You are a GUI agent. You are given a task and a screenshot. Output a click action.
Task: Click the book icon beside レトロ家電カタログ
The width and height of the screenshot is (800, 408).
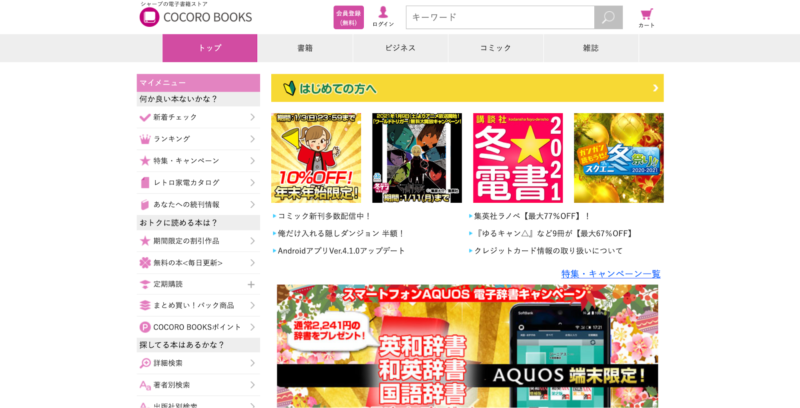(145, 183)
